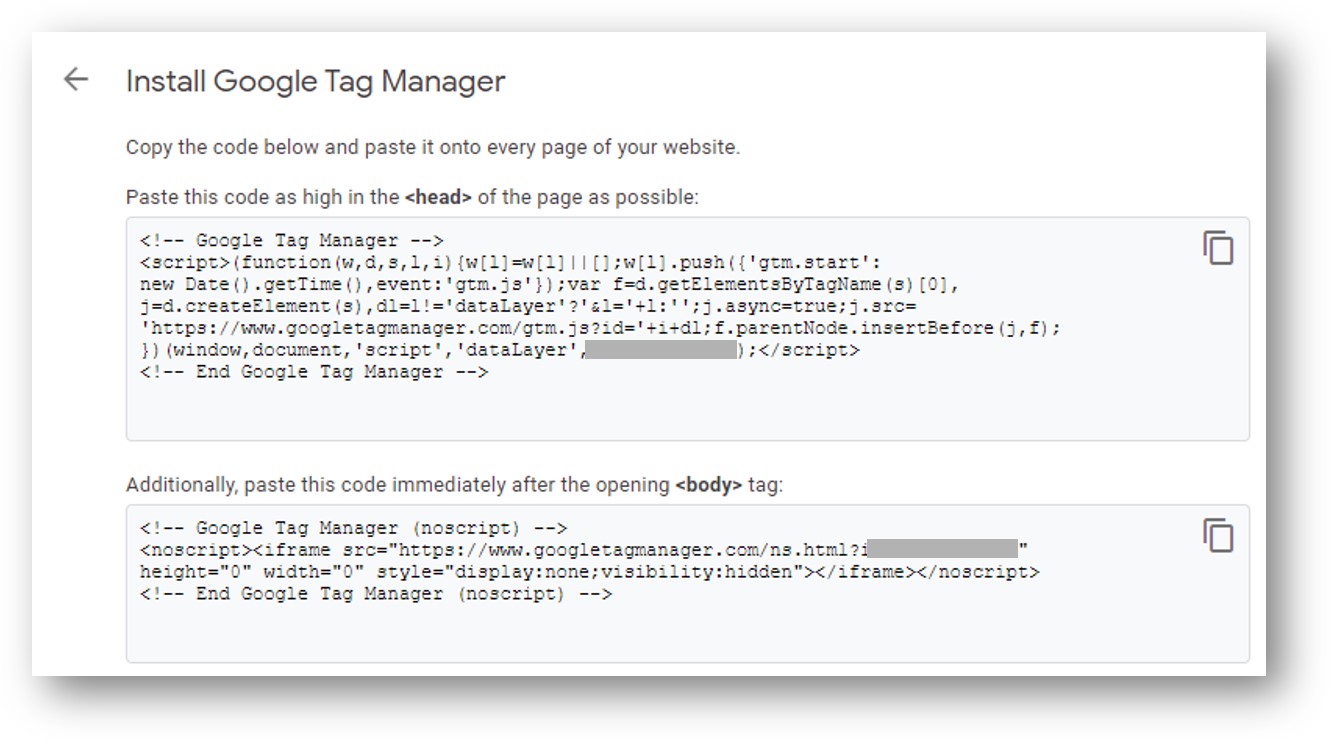This screenshot has width=1331, height=741.
Task: Click the 'height="0" width="0"' style line
Action: click(x=589, y=572)
